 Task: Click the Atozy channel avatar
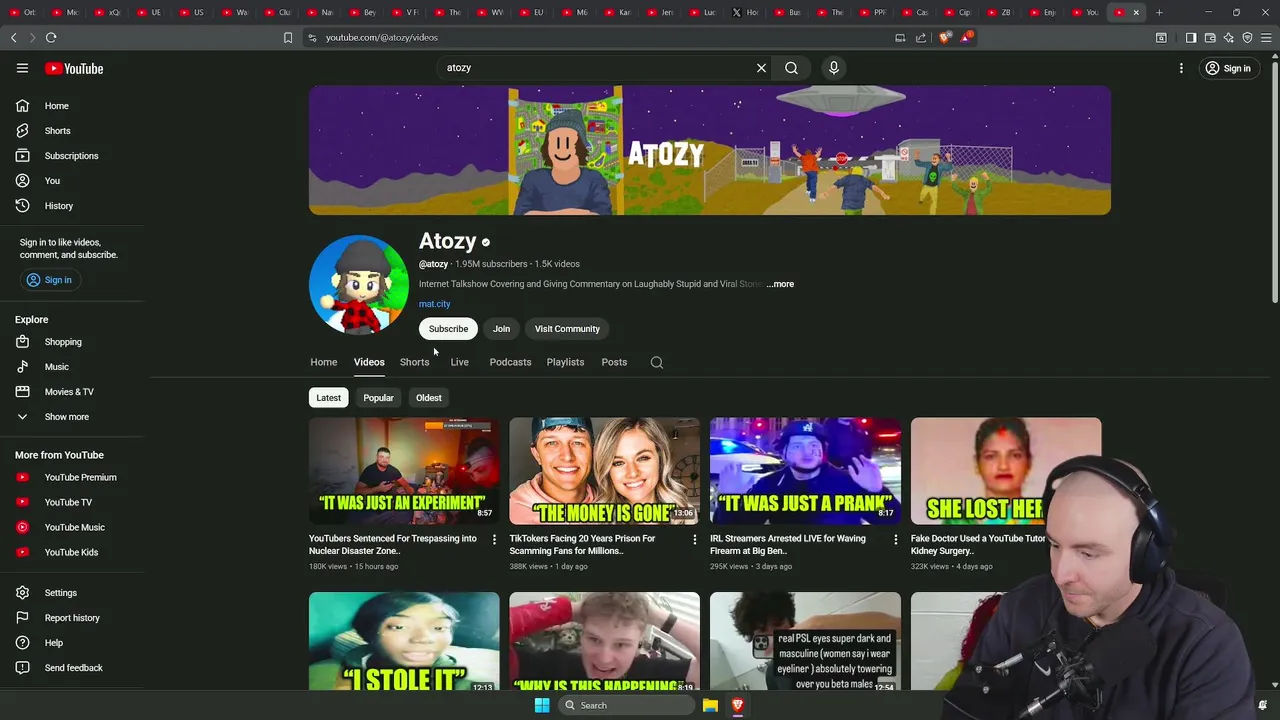tap(359, 285)
